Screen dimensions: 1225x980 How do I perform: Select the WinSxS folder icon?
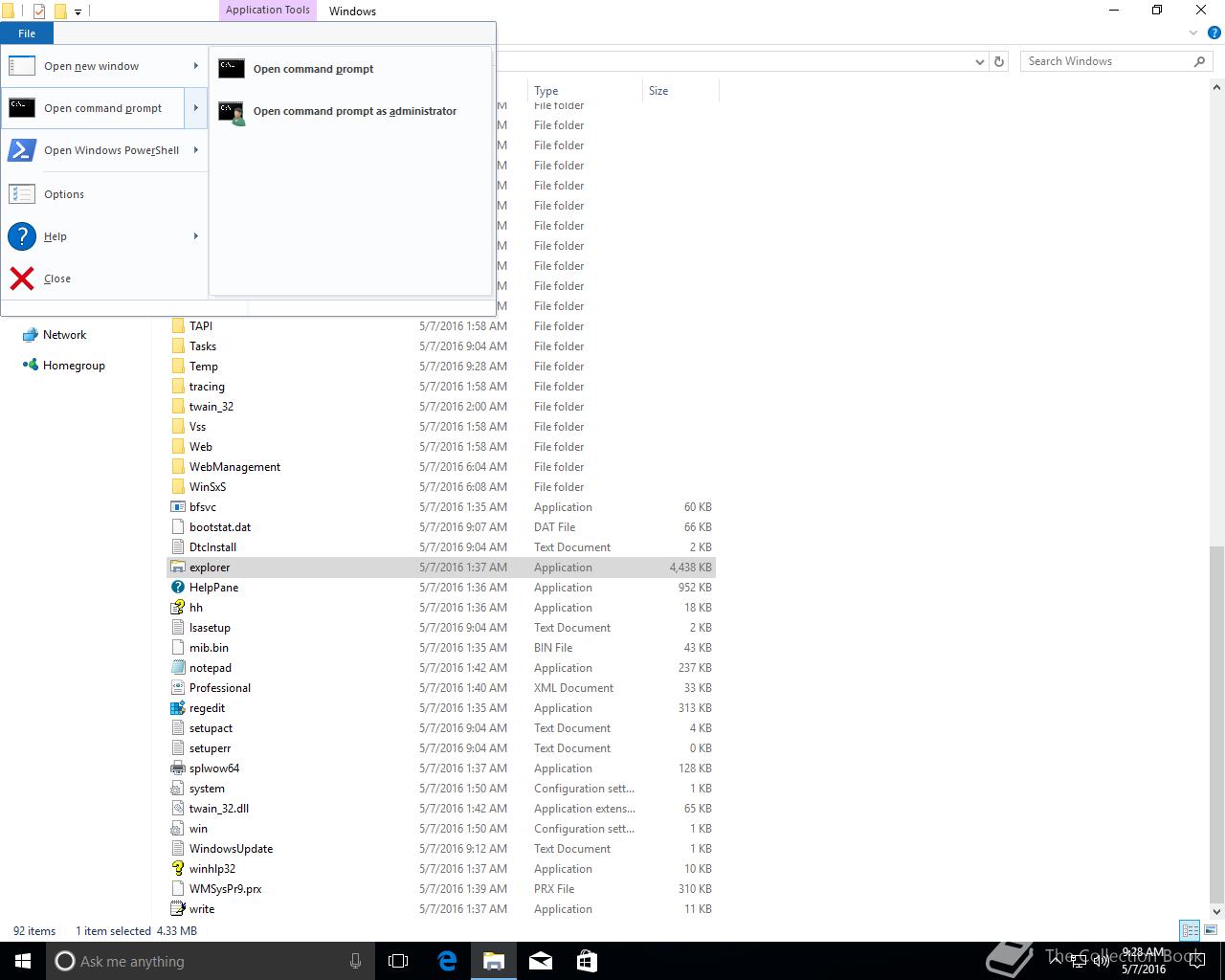[x=178, y=487]
